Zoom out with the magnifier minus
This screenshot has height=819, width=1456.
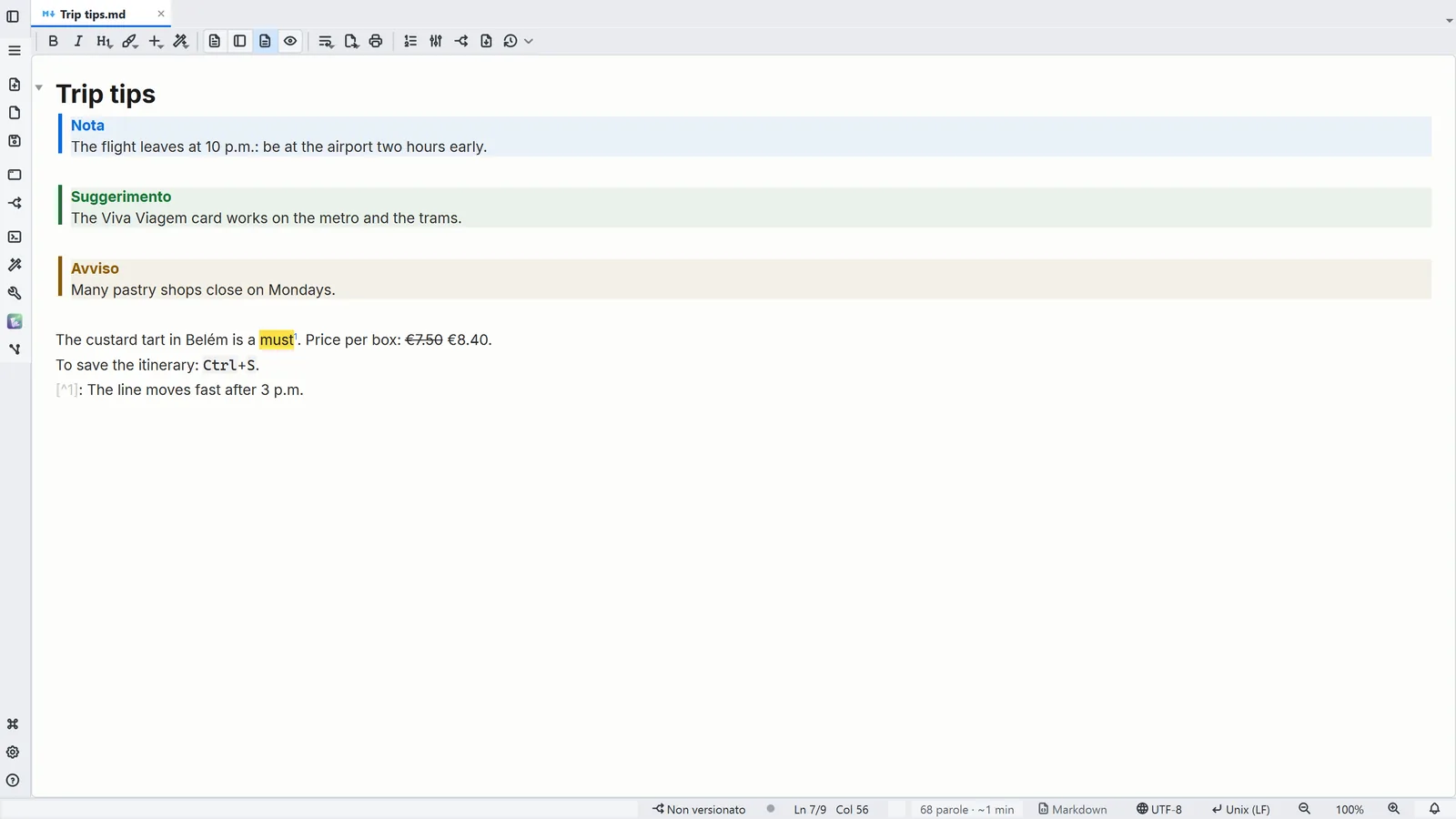tap(1304, 809)
